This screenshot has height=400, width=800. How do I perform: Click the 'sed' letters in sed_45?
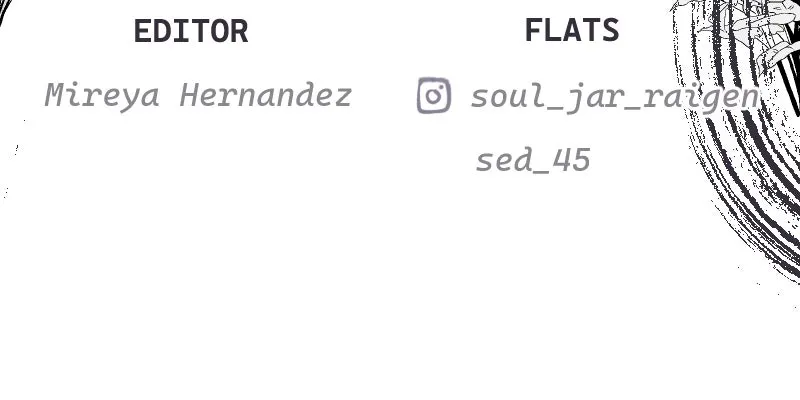(x=504, y=160)
